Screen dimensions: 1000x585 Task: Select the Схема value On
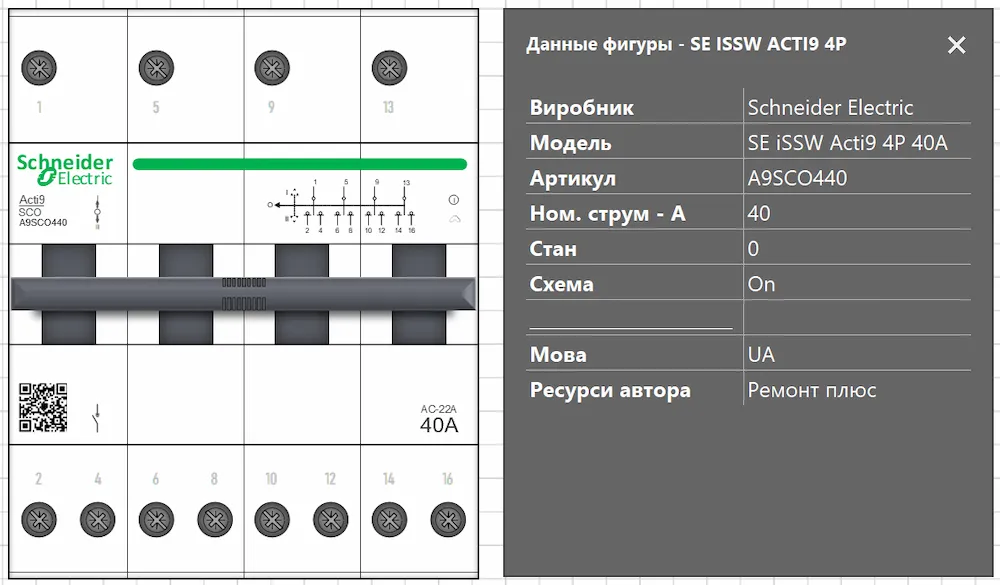(x=761, y=284)
